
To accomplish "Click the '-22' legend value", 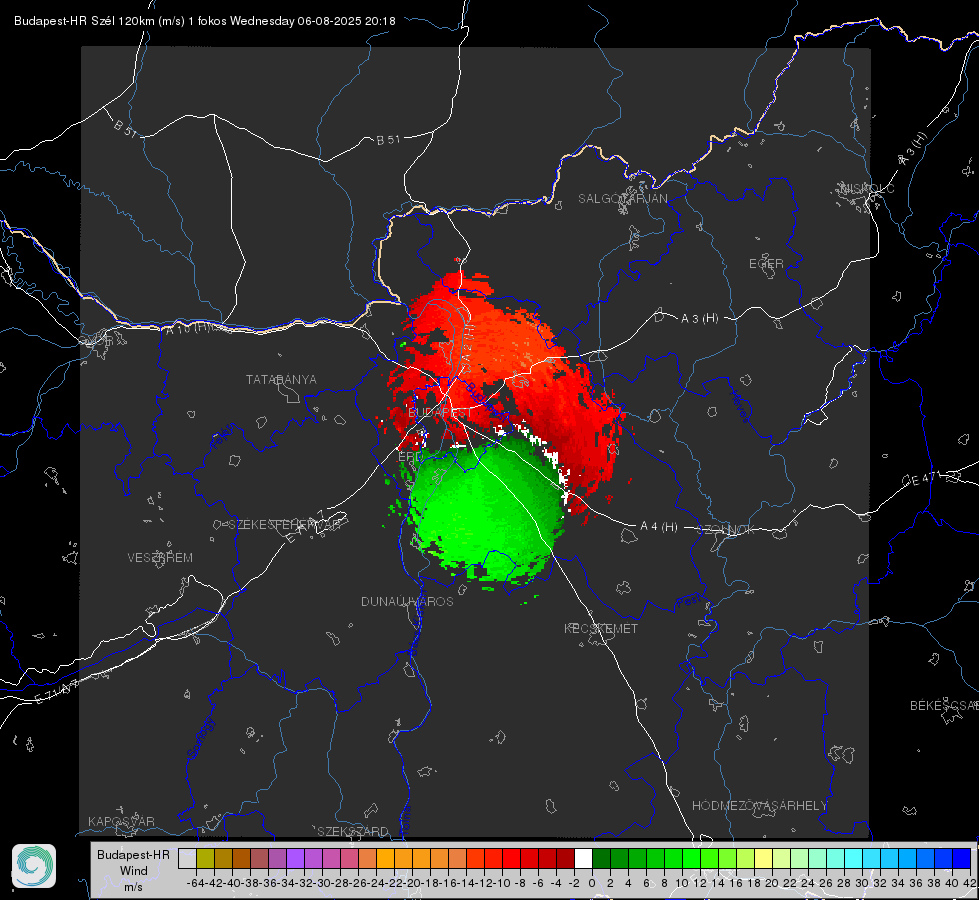I will (x=394, y=883).
